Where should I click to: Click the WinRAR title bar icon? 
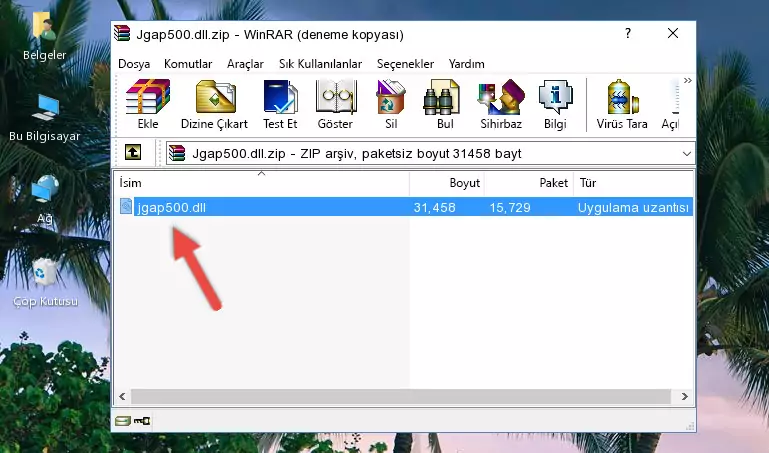coord(122,34)
